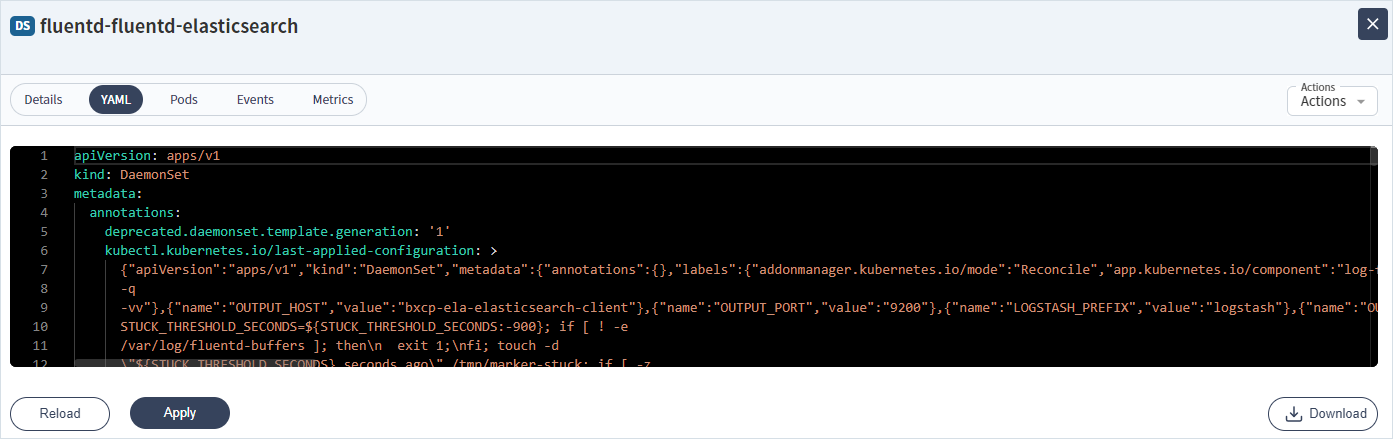Click the 'annotations:' line

pos(135,213)
